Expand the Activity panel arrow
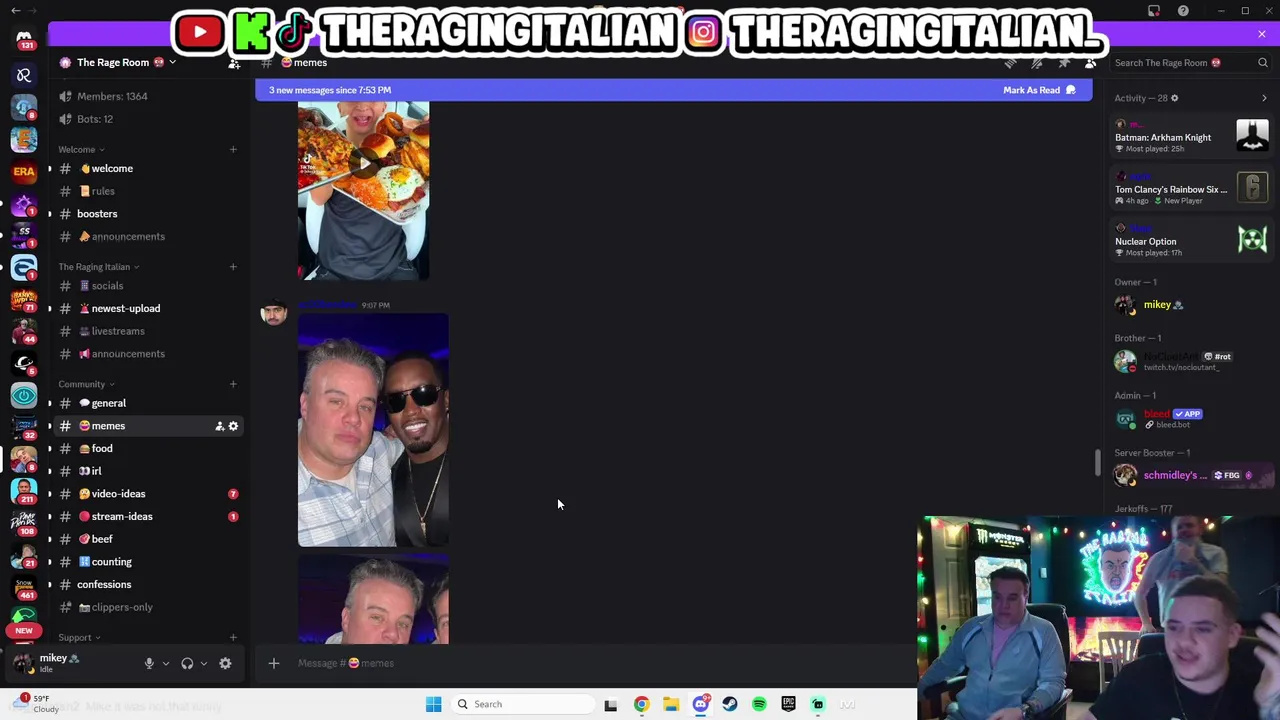 point(1264,98)
